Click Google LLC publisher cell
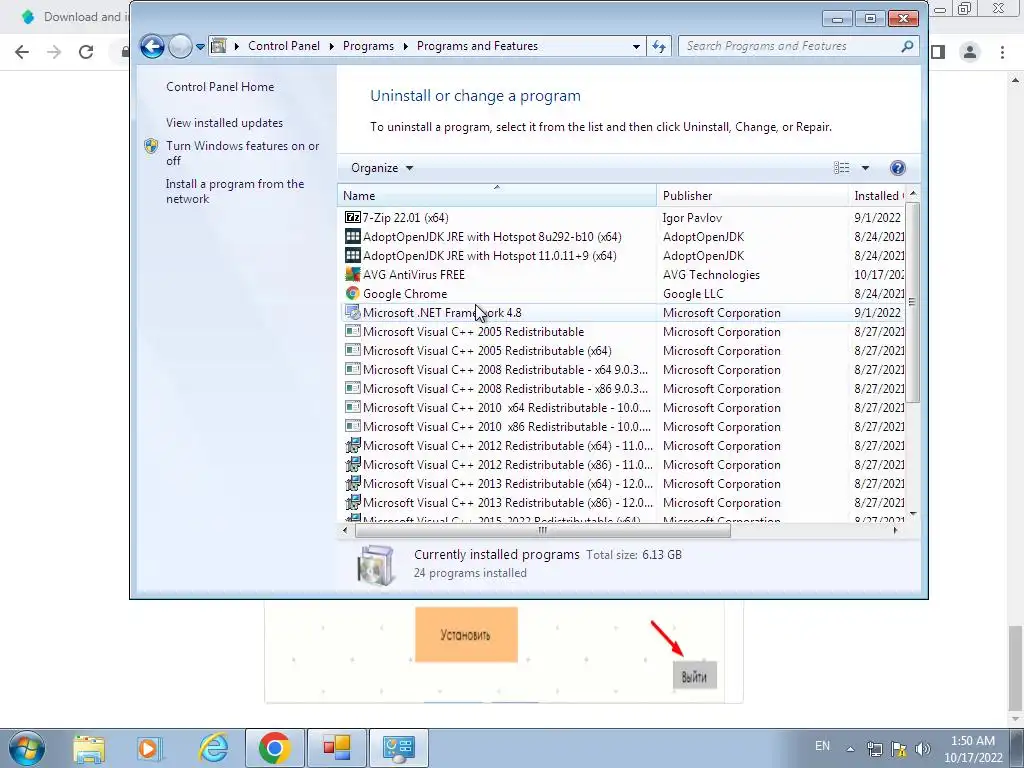This screenshot has width=1024, height=768. pos(693,293)
